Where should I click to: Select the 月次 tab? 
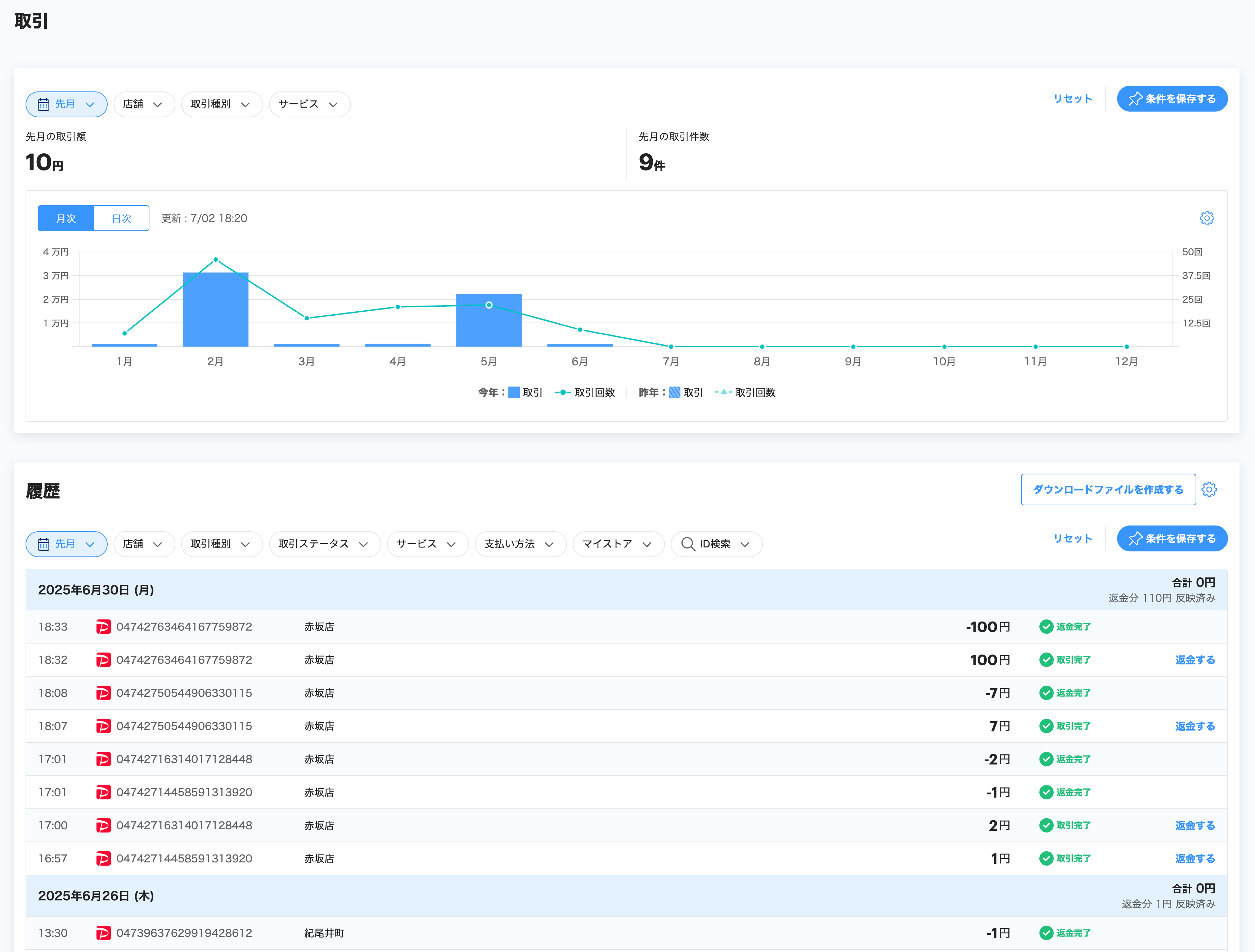[x=66, y=218]
